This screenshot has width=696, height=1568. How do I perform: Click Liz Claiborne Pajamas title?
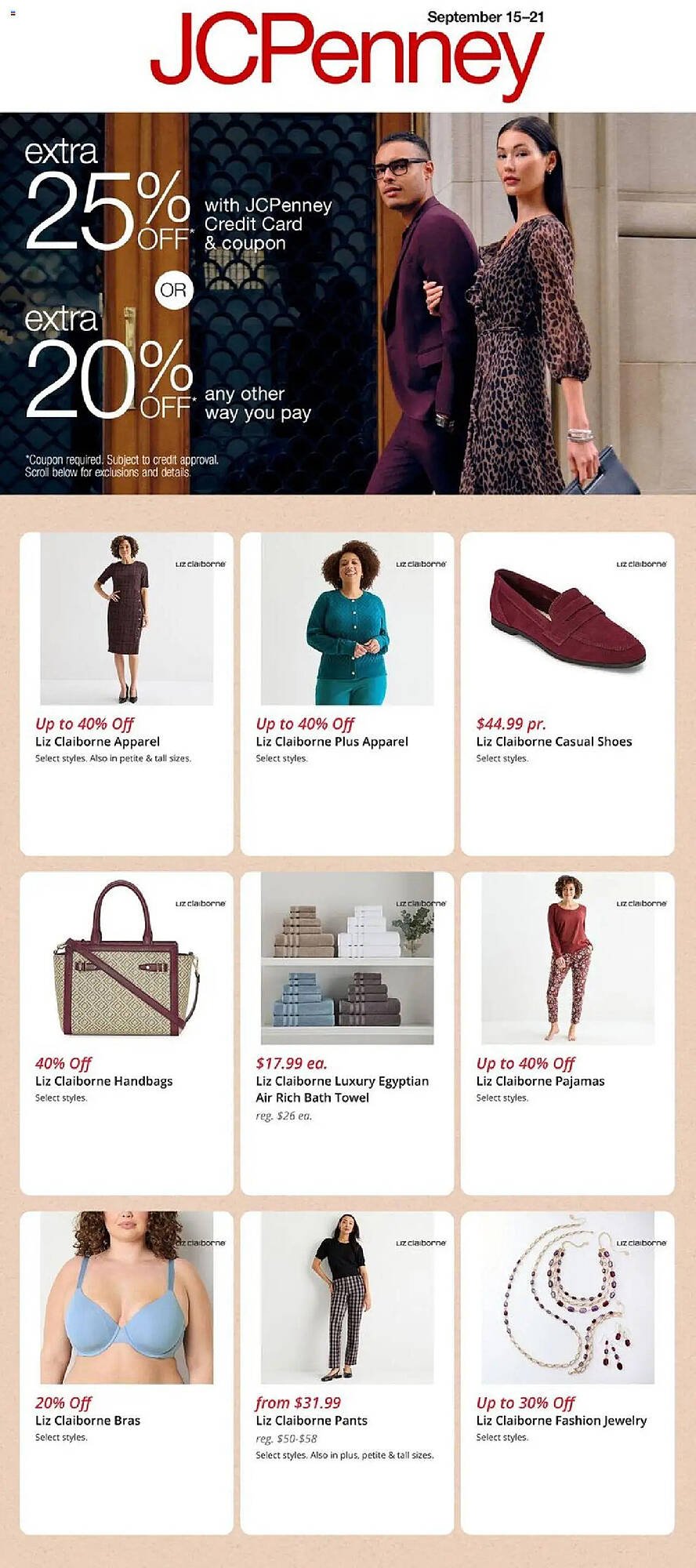point(540,1081)
